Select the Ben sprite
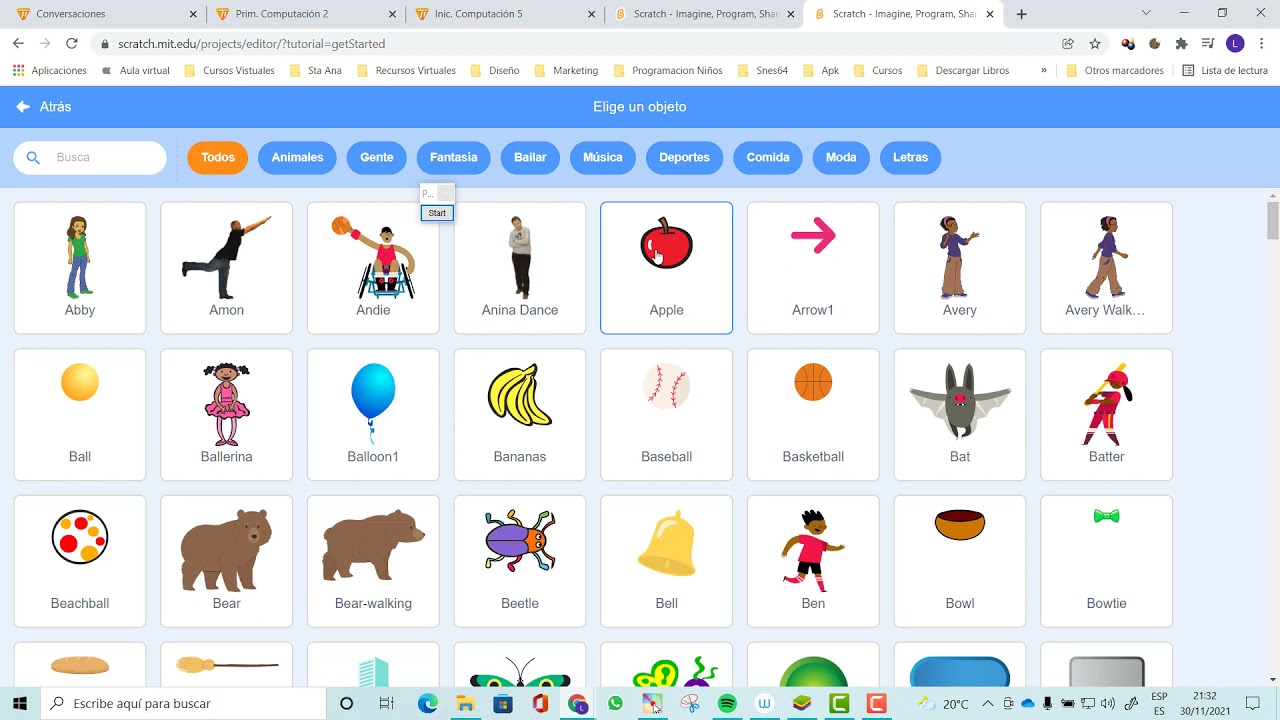This screenshot has width=1280, height=720. 813,562
